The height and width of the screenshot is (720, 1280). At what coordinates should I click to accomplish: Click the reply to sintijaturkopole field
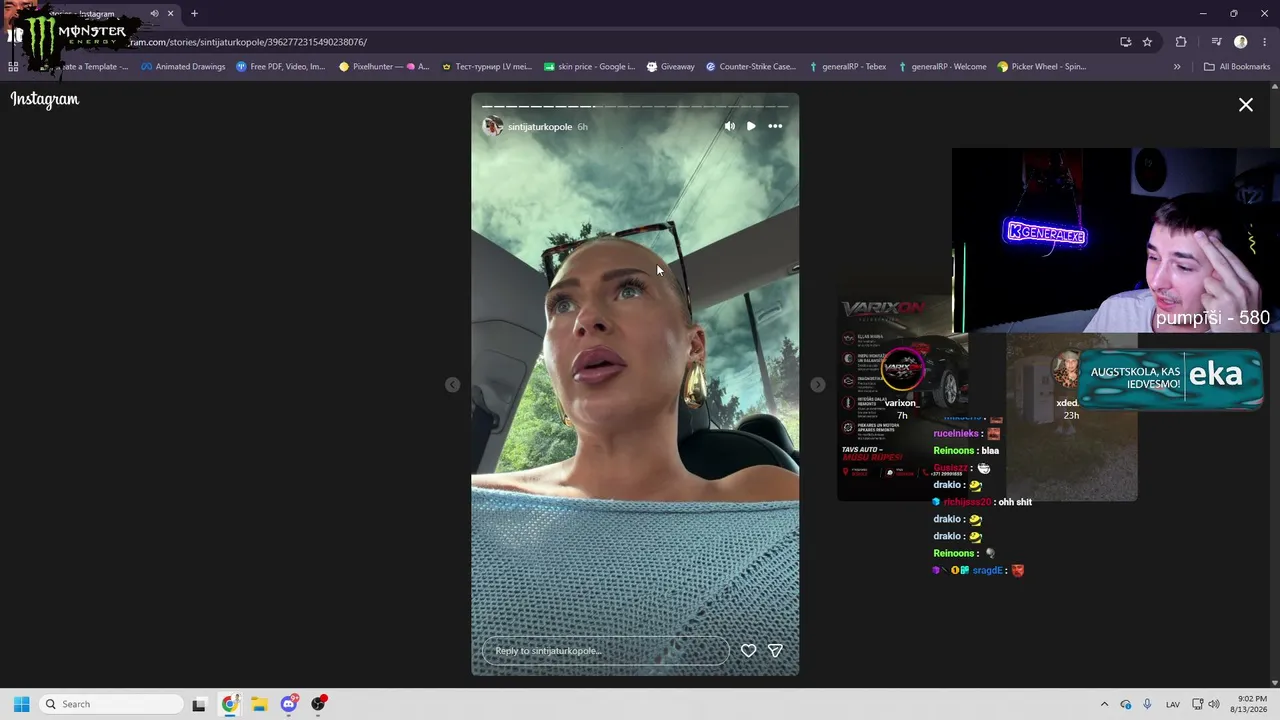click(606, 651)
